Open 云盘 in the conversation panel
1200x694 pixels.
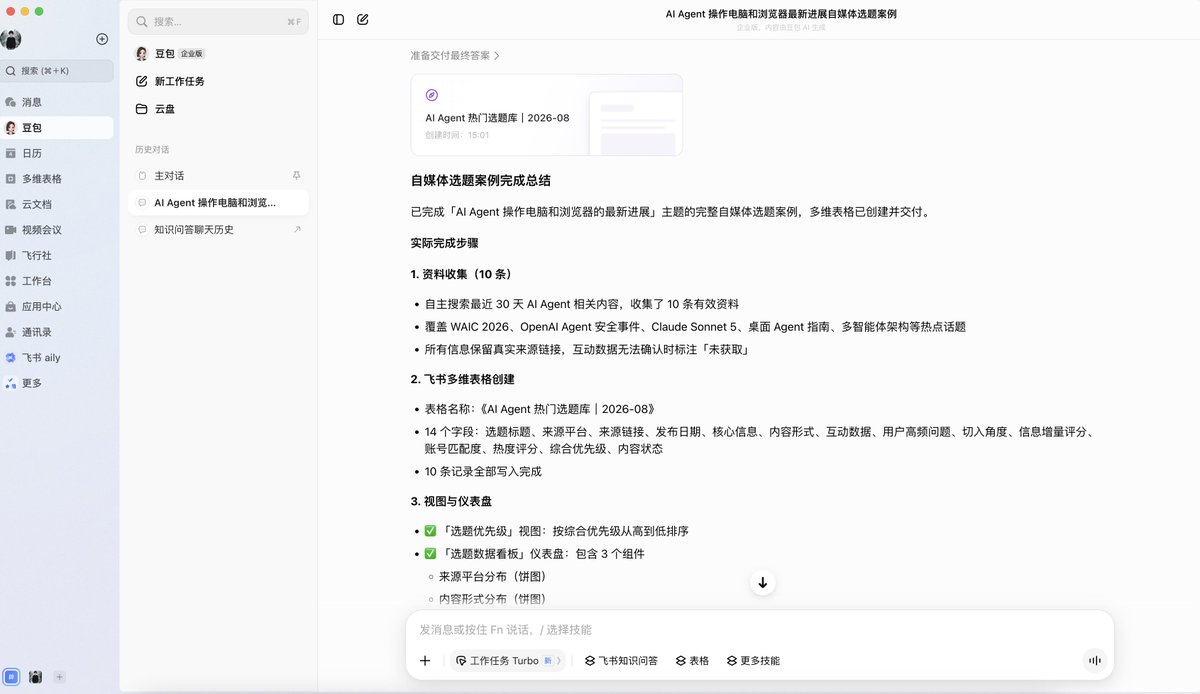tap(218, 109)
